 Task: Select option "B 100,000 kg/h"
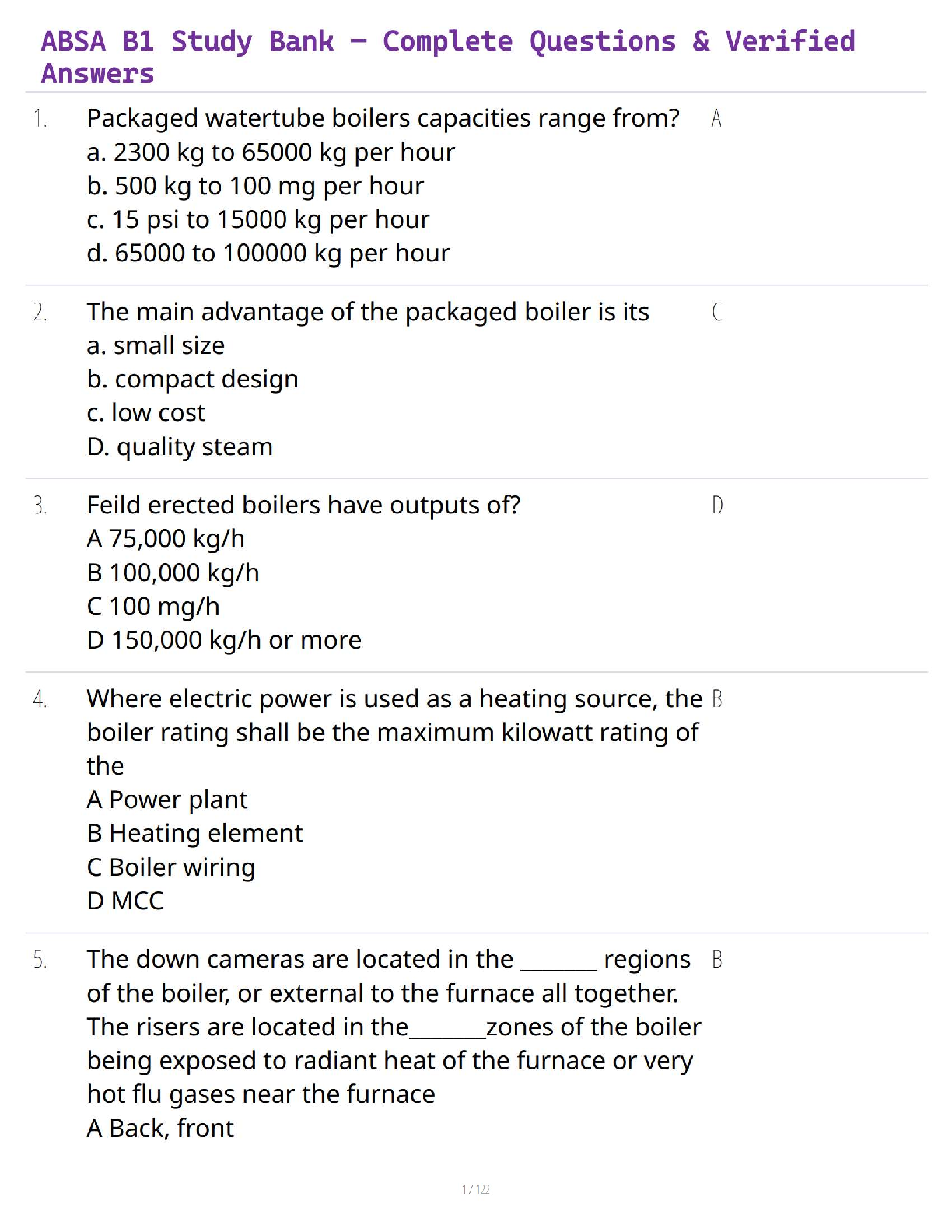(173, 573)
